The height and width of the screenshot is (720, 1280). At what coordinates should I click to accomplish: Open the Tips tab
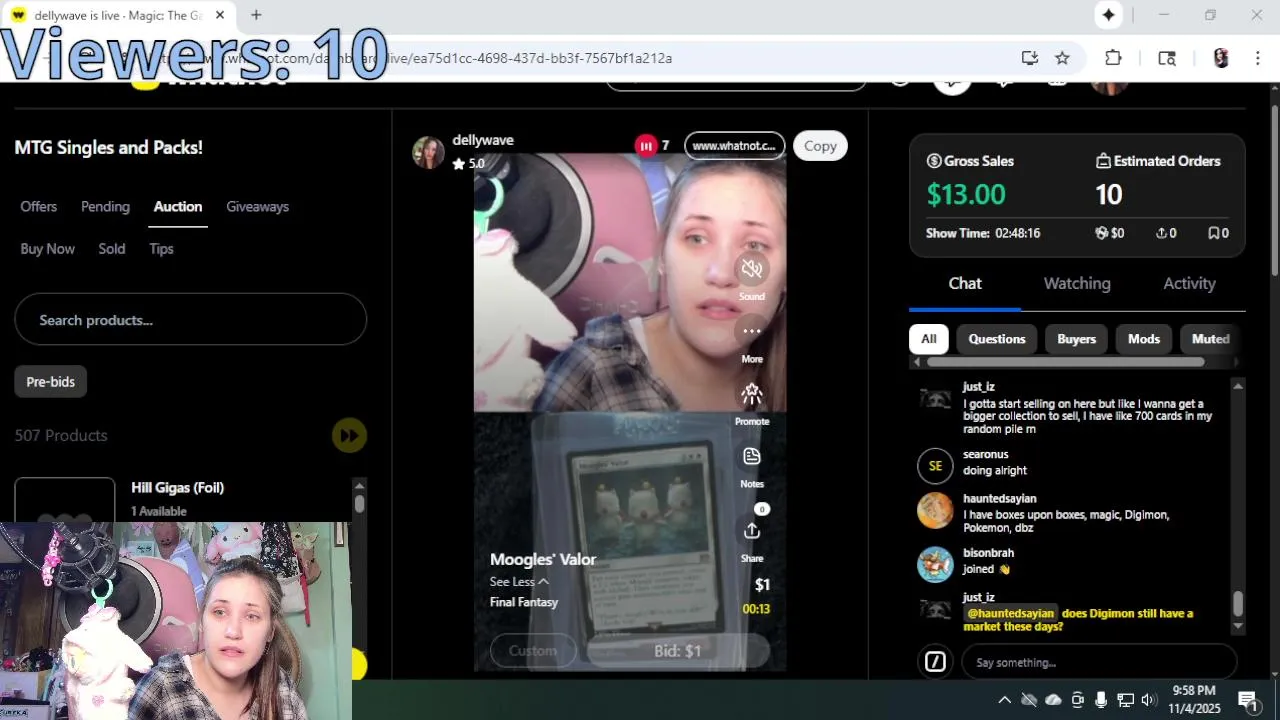[x=161, y=249]
